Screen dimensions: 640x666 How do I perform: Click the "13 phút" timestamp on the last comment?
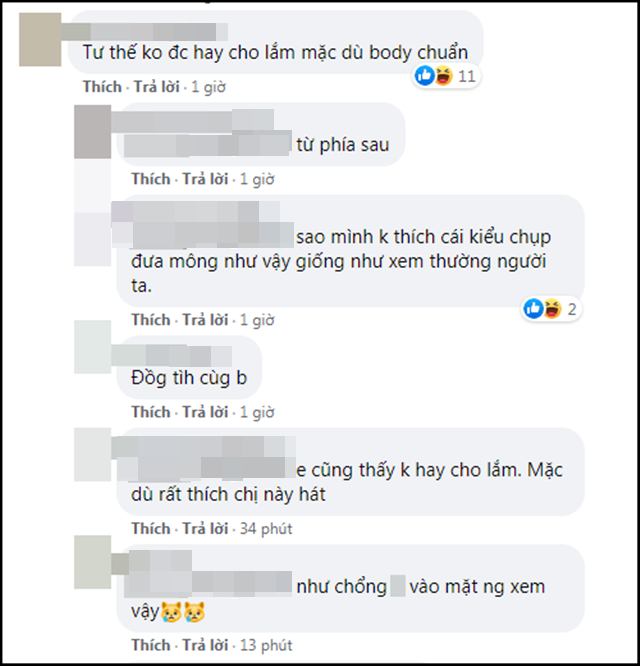(265, 645)
